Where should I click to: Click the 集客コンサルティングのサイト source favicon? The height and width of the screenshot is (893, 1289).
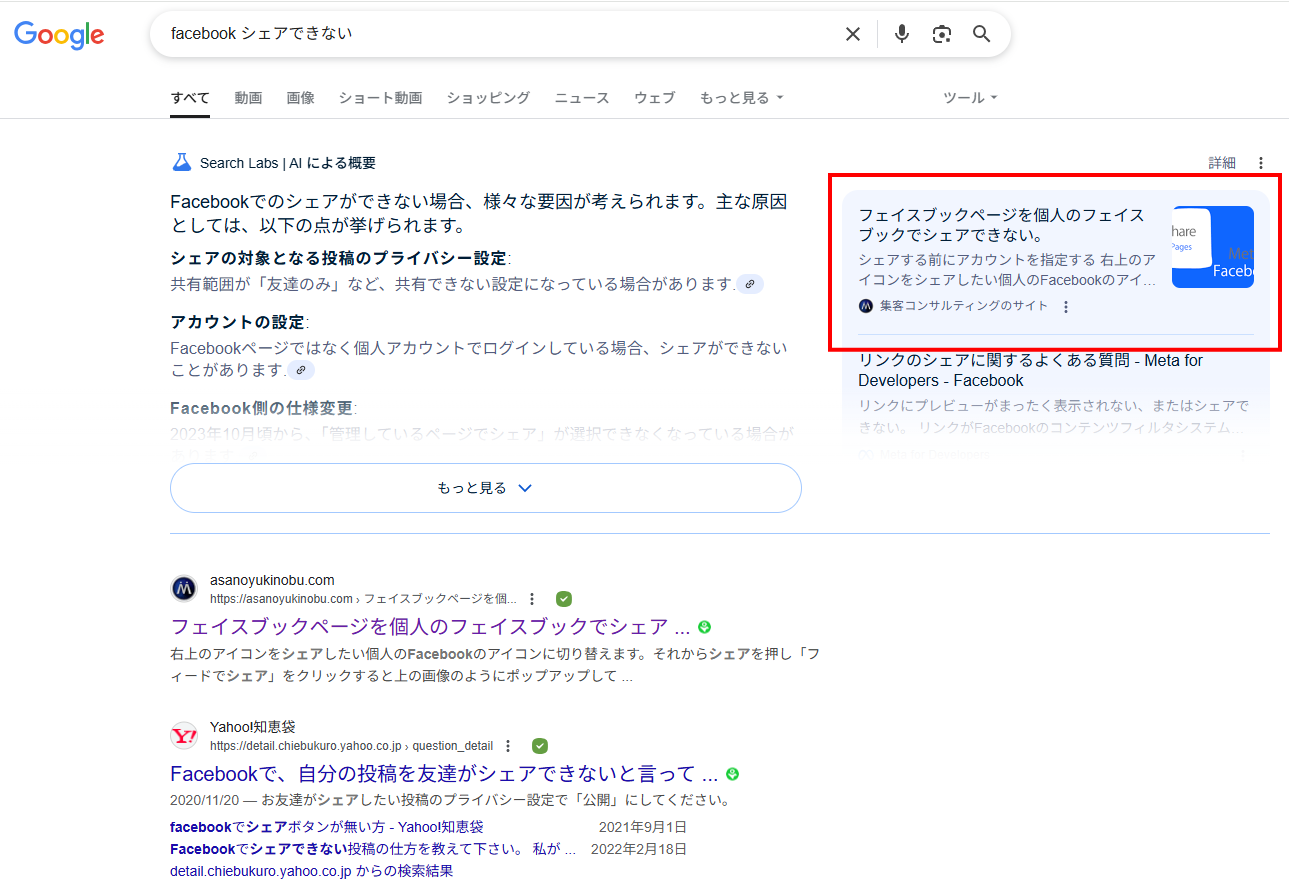click(866, 306)
